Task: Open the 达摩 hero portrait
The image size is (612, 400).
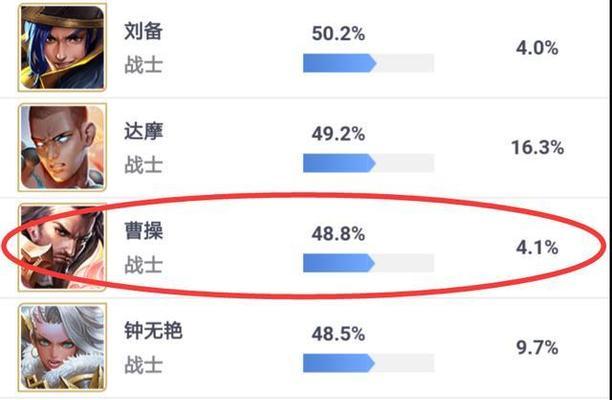Action: click(x=62, y=148)
